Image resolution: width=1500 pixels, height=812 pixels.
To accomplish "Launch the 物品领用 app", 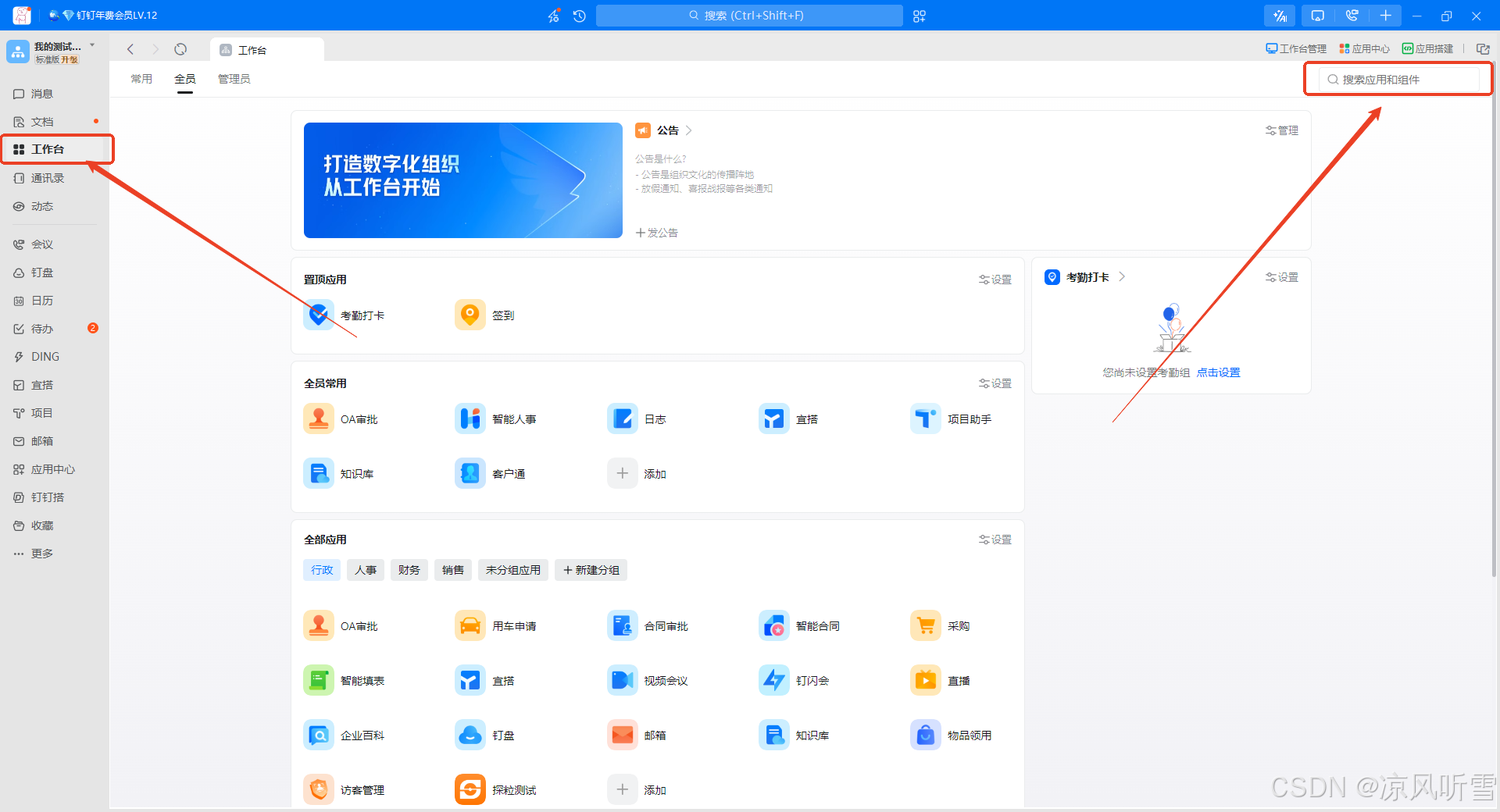I will pos(951,735).
